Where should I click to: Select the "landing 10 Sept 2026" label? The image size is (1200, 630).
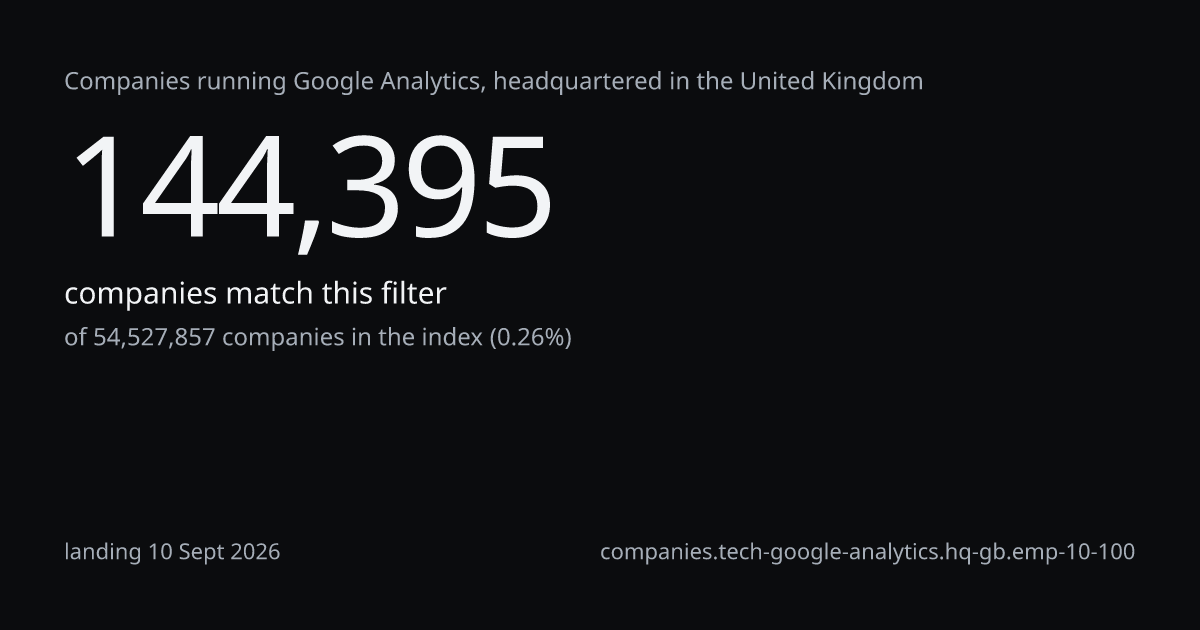172,552
